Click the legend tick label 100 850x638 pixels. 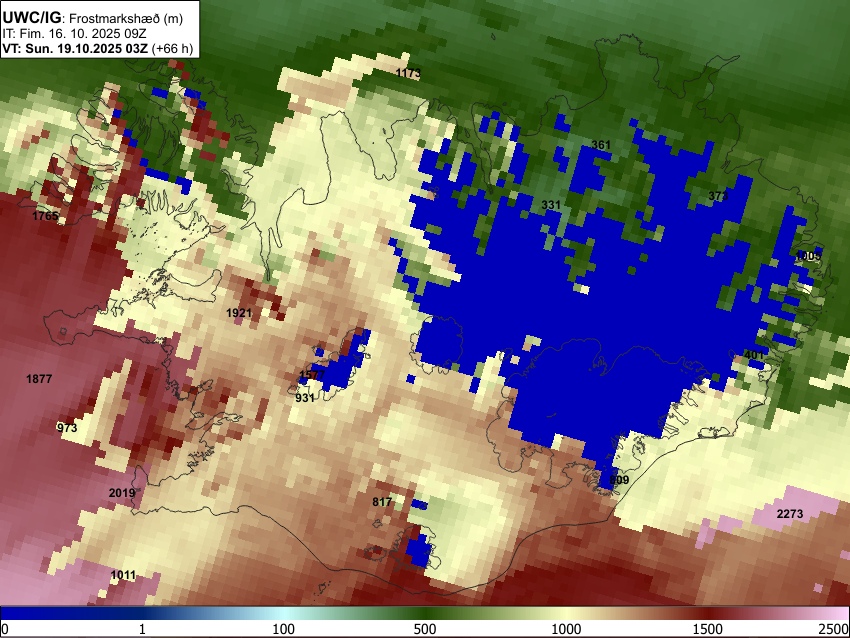coord(283,629)
